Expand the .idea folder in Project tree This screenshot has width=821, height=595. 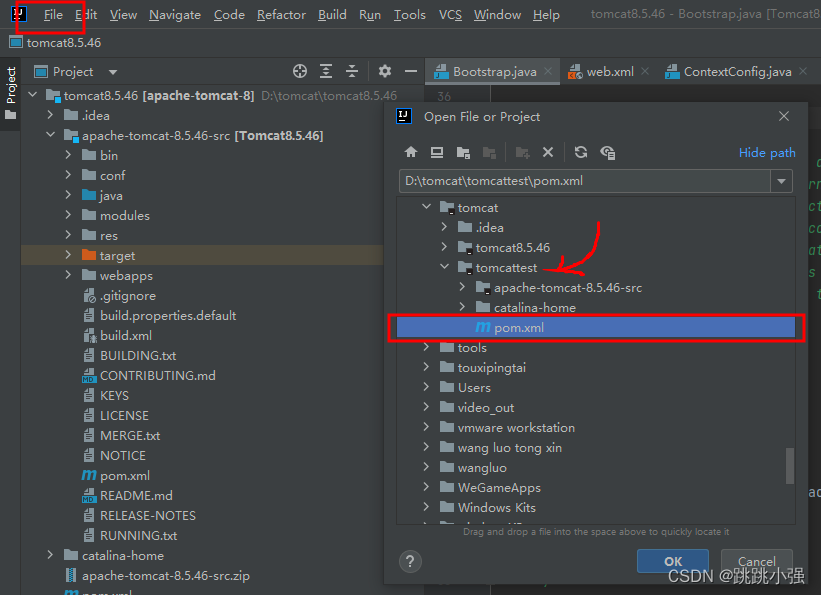click(50, 115)
